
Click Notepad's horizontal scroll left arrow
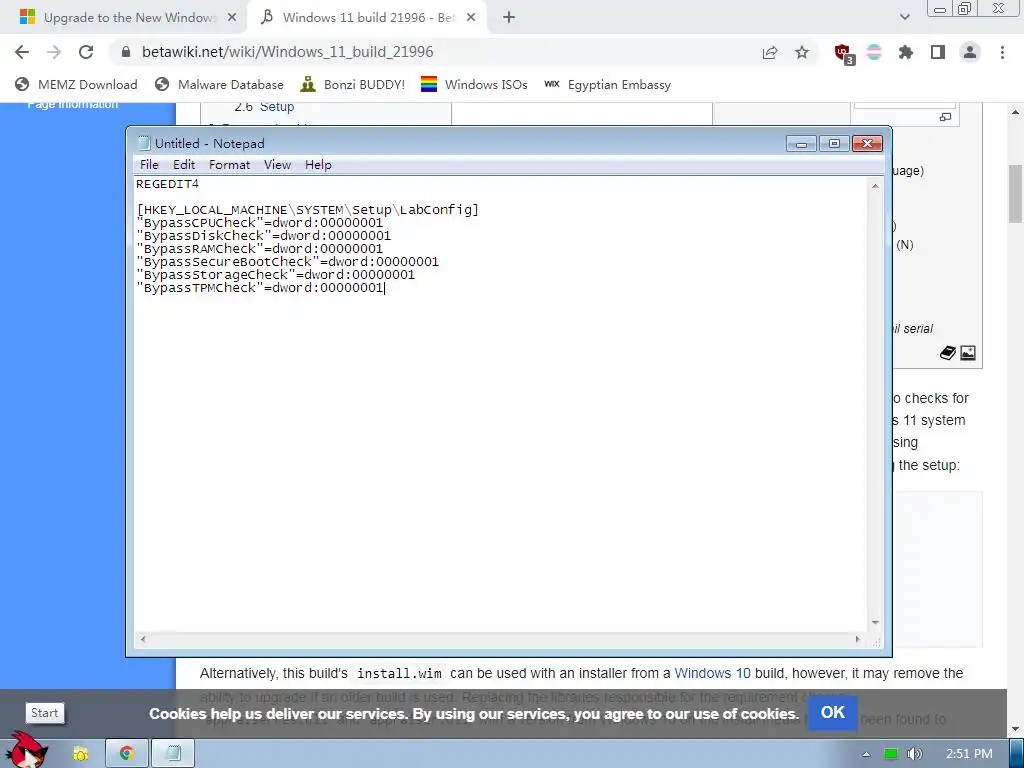(x=143, y=639)
